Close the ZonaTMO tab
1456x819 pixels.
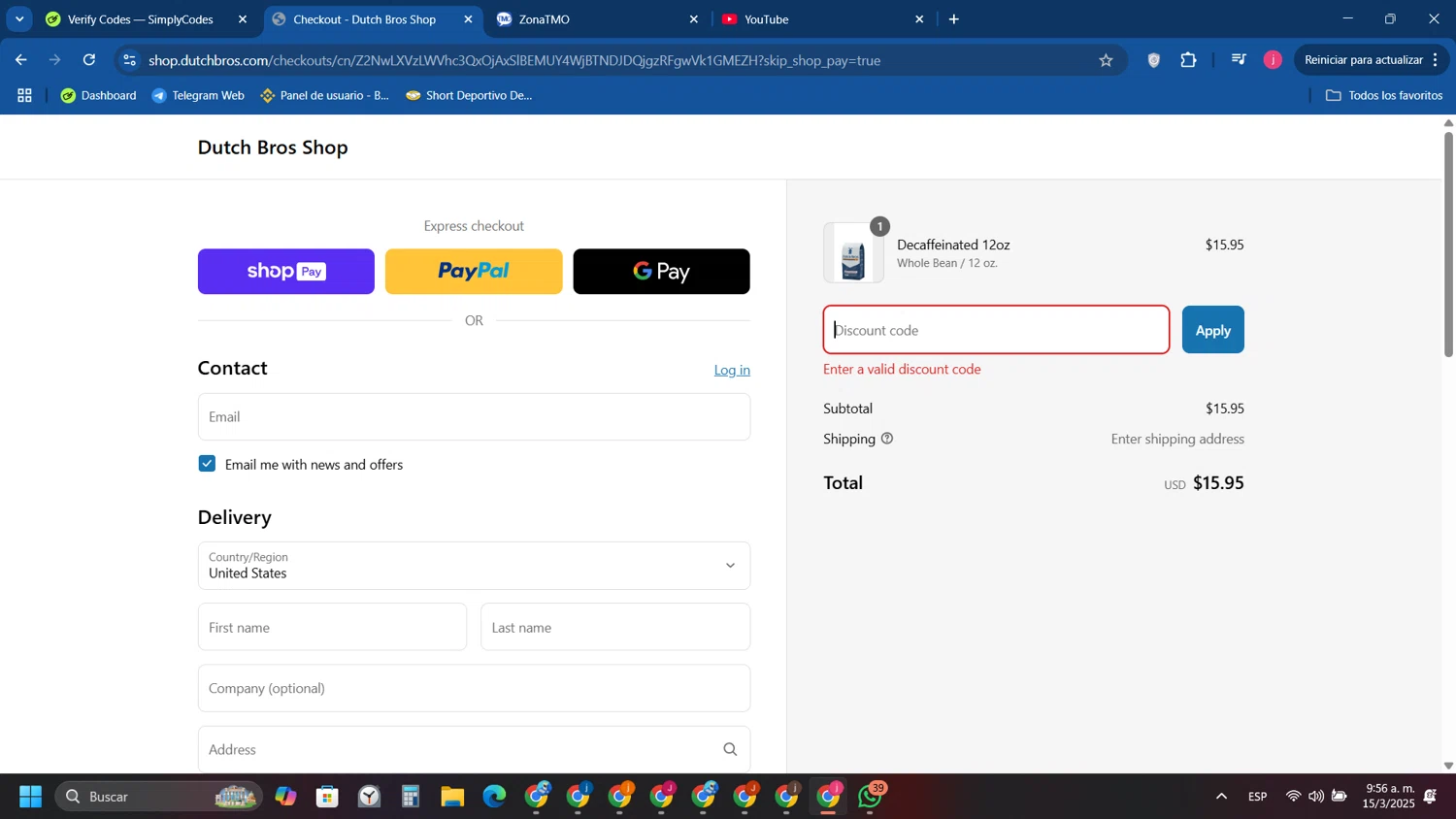pyautogui.click(x=693, y=19)
